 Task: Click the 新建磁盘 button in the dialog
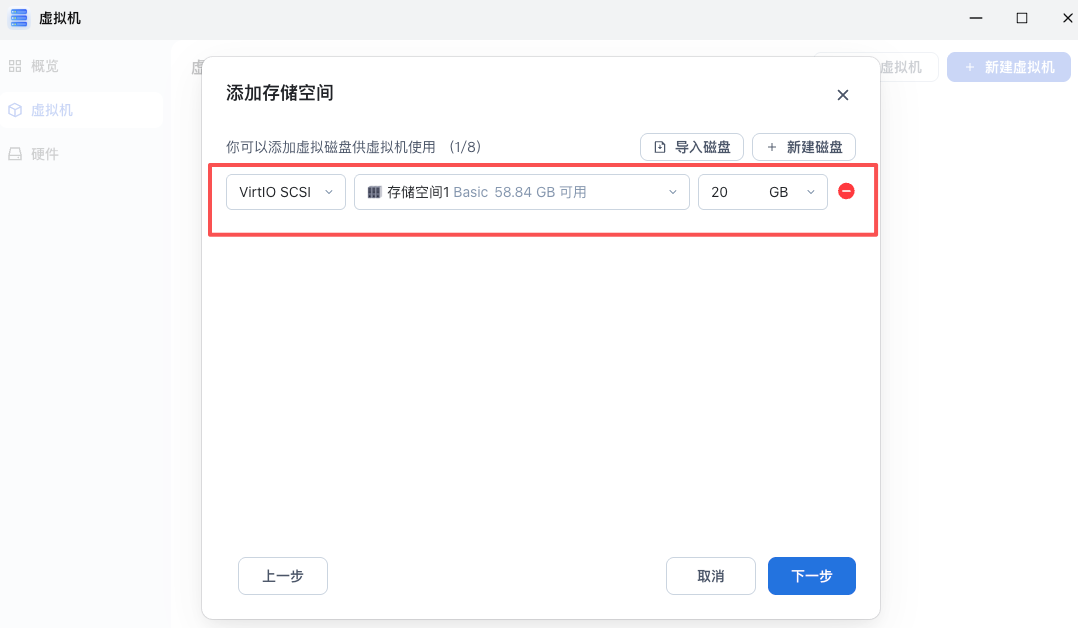803,146
